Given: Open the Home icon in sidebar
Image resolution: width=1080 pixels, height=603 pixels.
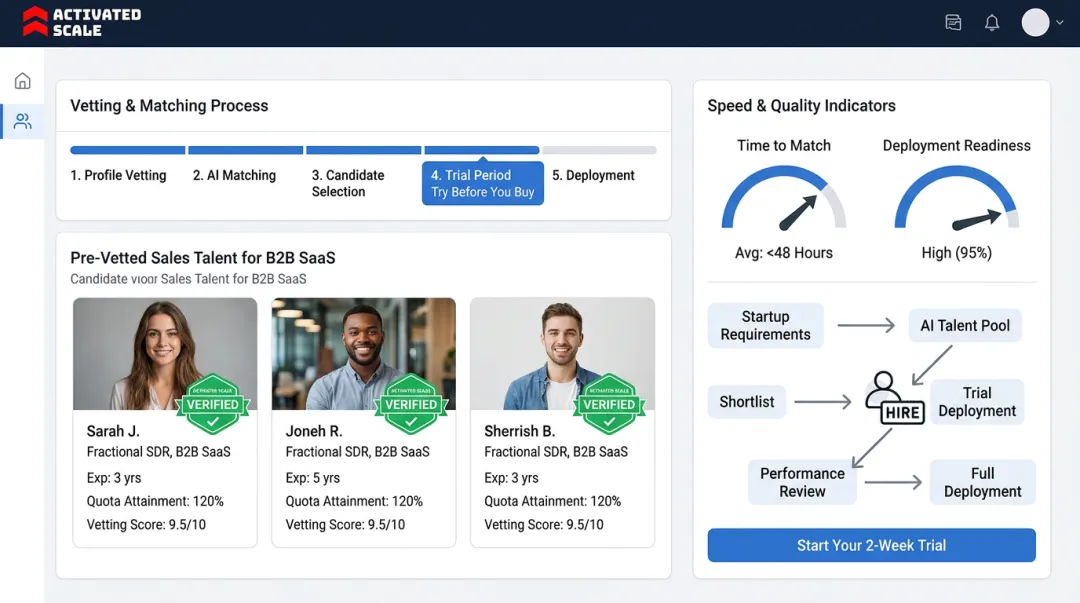Looking at the screenshot, I should point(23,81).
